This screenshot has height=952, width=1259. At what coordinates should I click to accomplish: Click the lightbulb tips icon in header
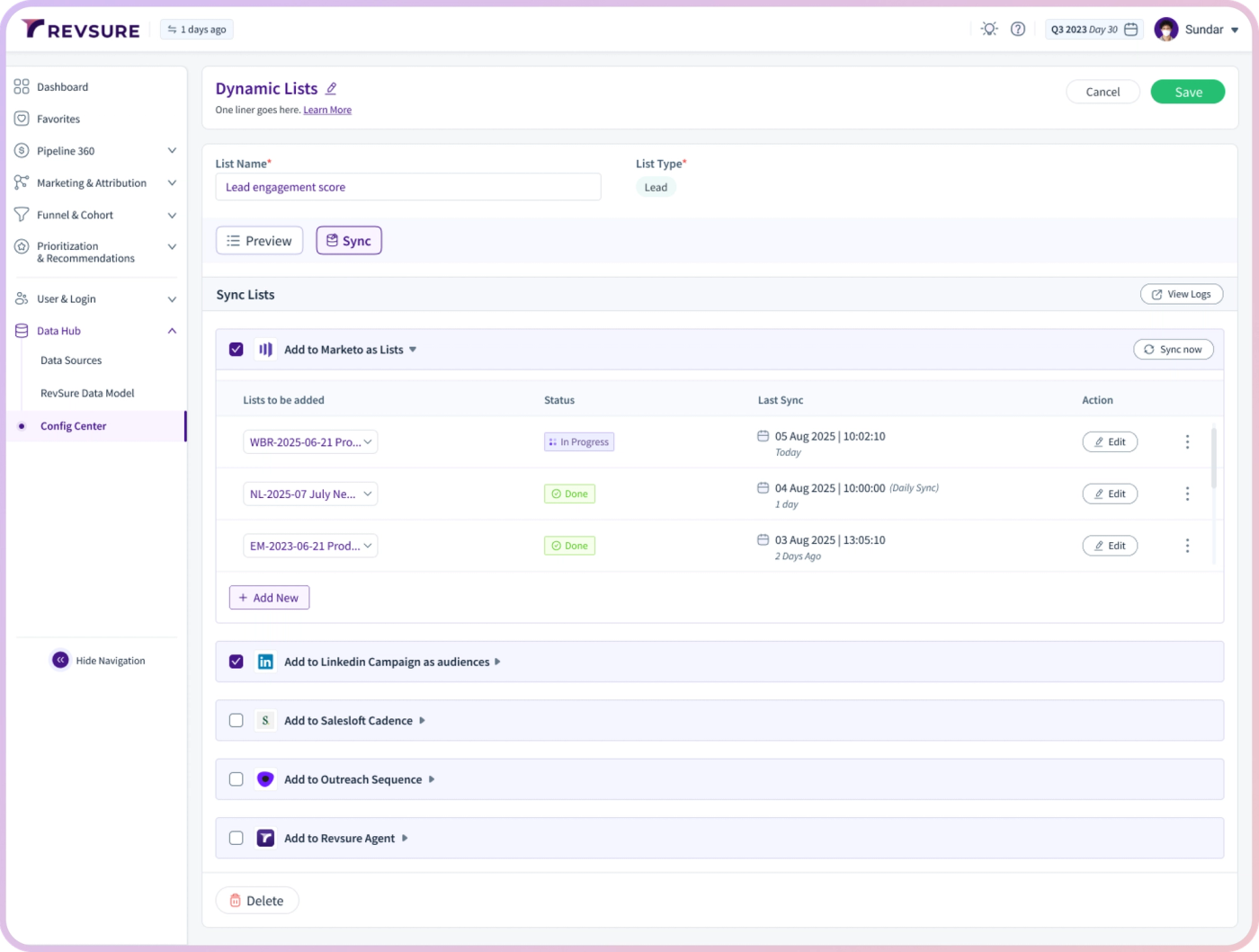pyautogui.click(x=989, y=30)
